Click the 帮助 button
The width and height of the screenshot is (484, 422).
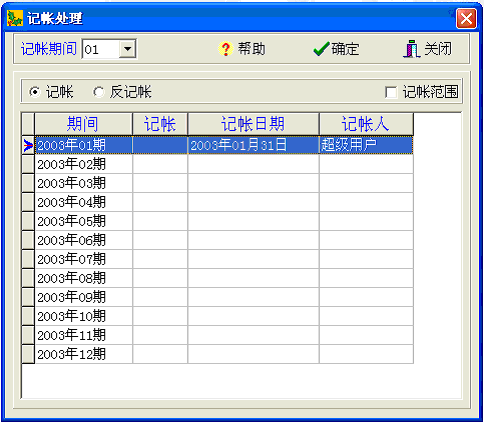[242, 49]
